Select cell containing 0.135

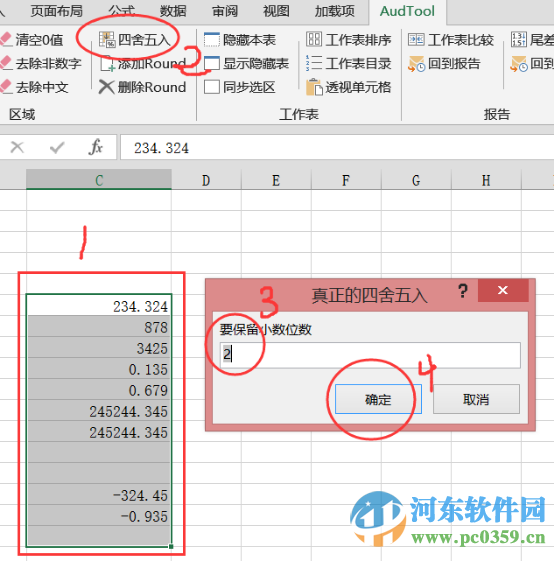click(x=99, y=368)
